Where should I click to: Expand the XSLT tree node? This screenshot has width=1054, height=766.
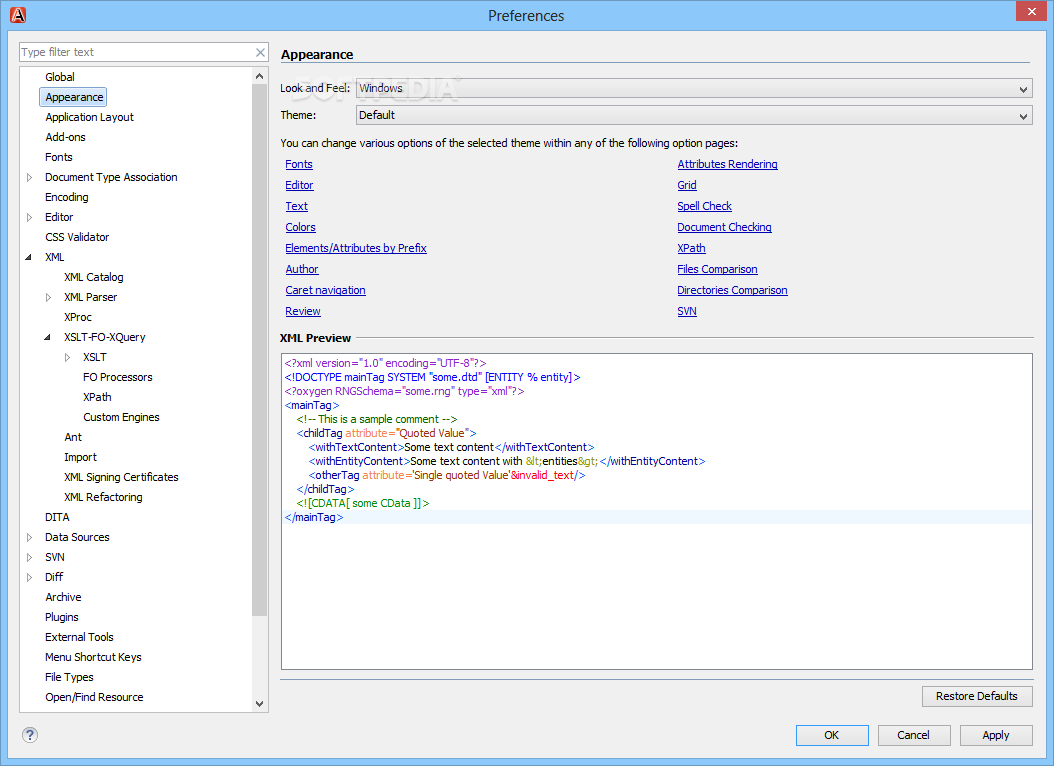click(x=67, y=357)
